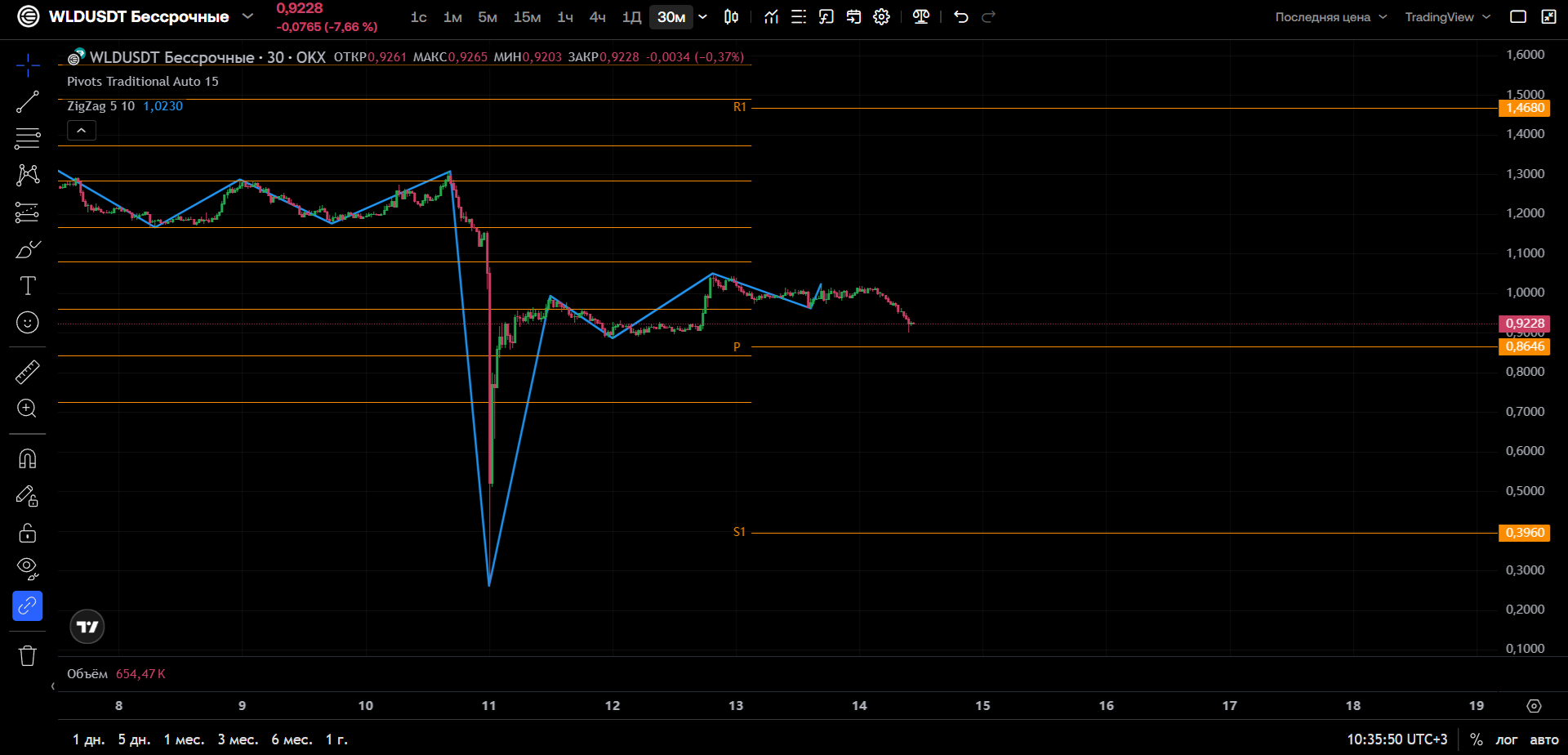Expand the WLDUSDT symbol dropdown

[248, 16]
